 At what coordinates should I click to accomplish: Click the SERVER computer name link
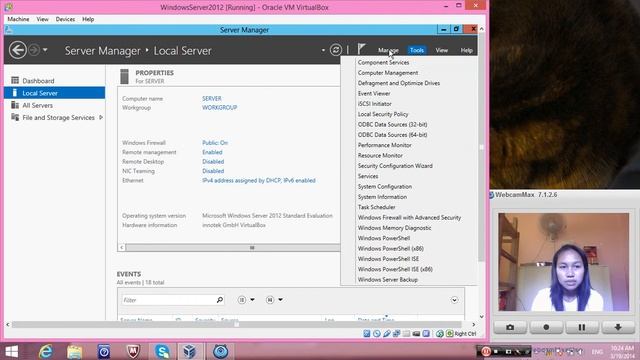click(212, 99)
